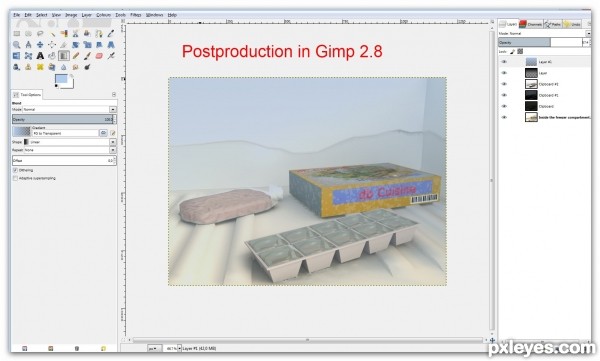The image size is (600, 361).
Task: Choose the Text tool (letter A)
Action: point(40,56)
